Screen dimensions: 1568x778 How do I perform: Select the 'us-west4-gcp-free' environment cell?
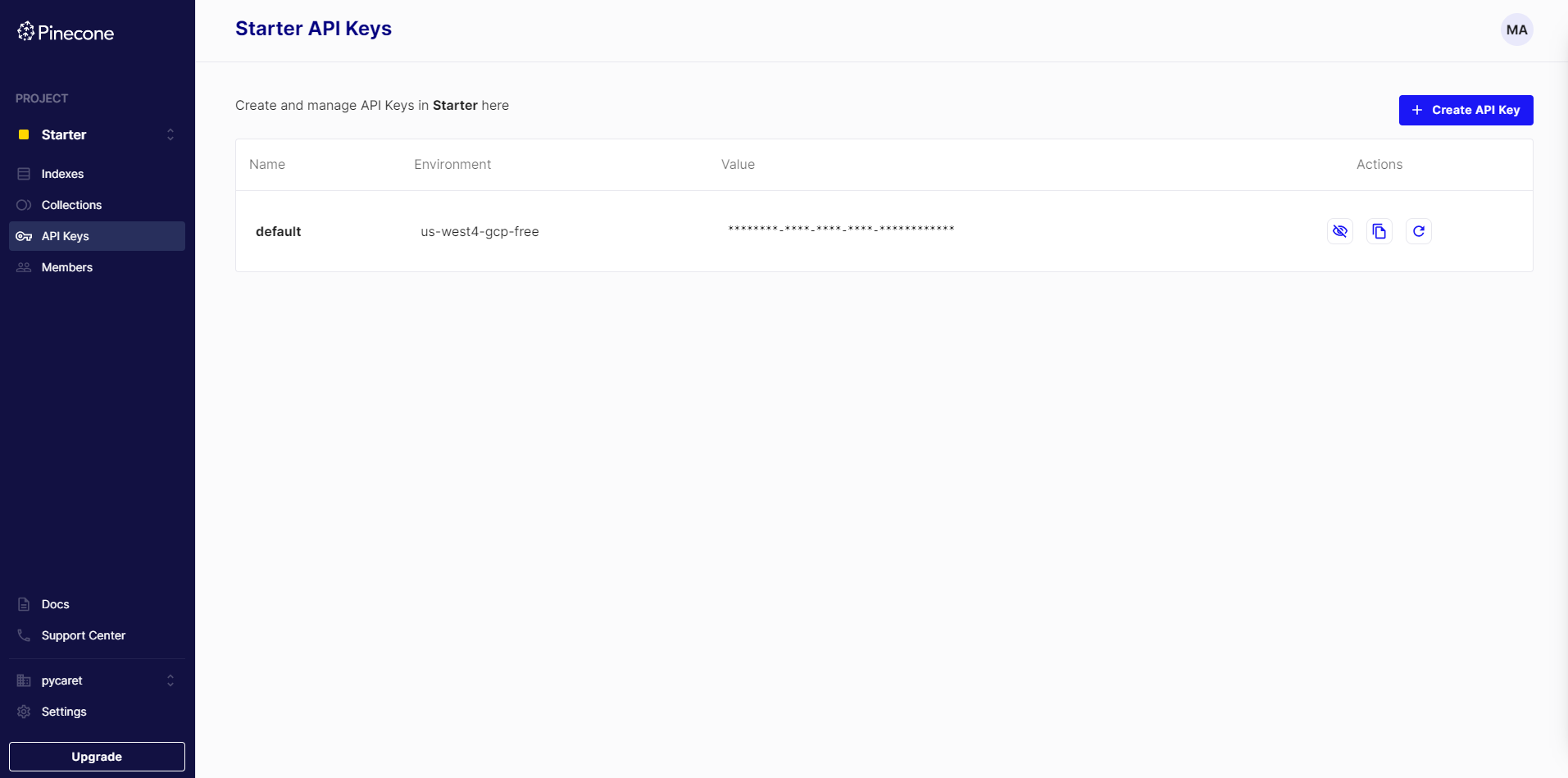tap(479, 231)
